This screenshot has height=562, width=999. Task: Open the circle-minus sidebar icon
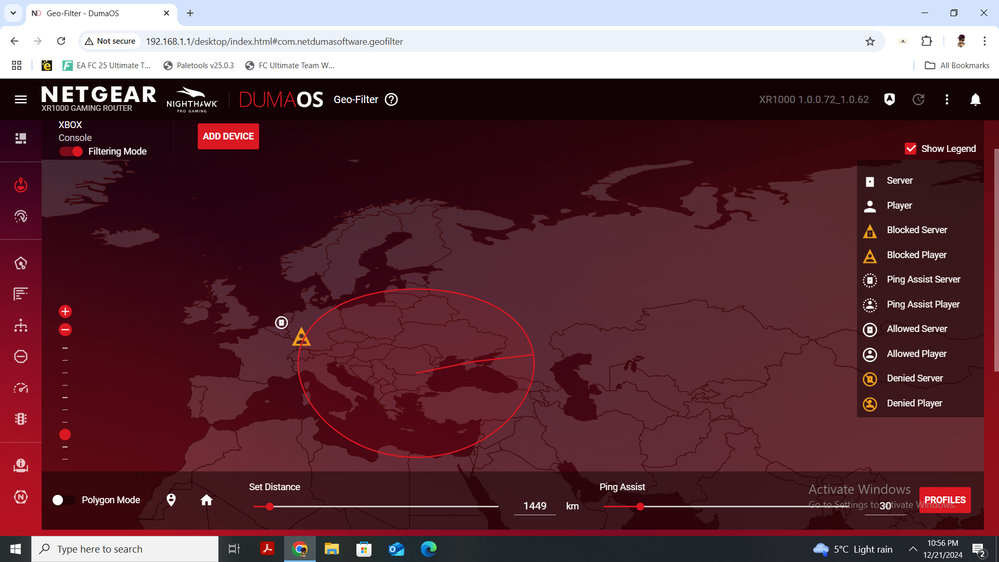(x=20, y=356)
